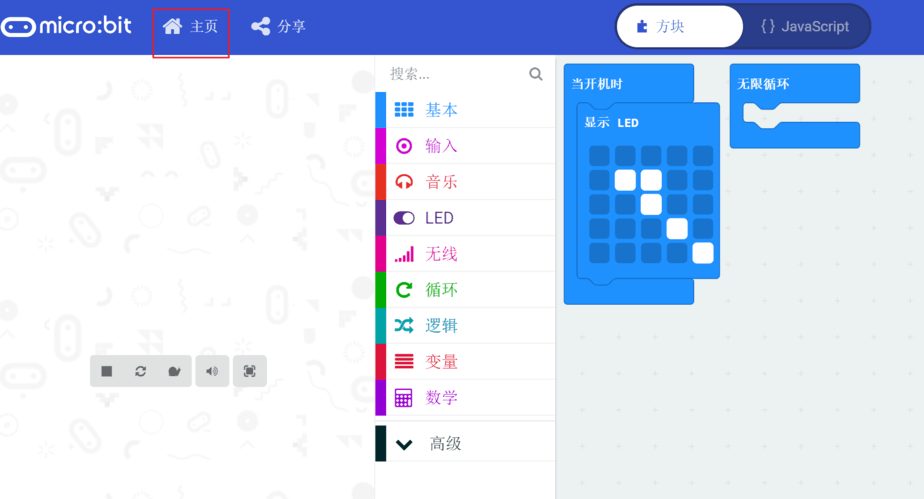The height and width of the screenshot is (499, 924).
Task: Open the 分享 share dialog
Action: pos(278,27)
